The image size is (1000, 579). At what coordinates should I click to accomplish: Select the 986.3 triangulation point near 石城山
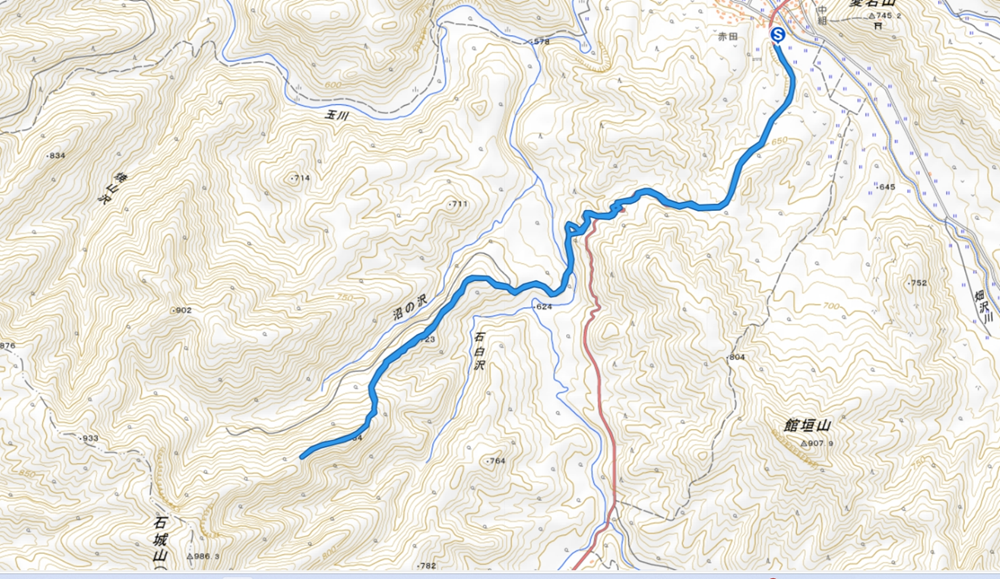tap(190, 557)
